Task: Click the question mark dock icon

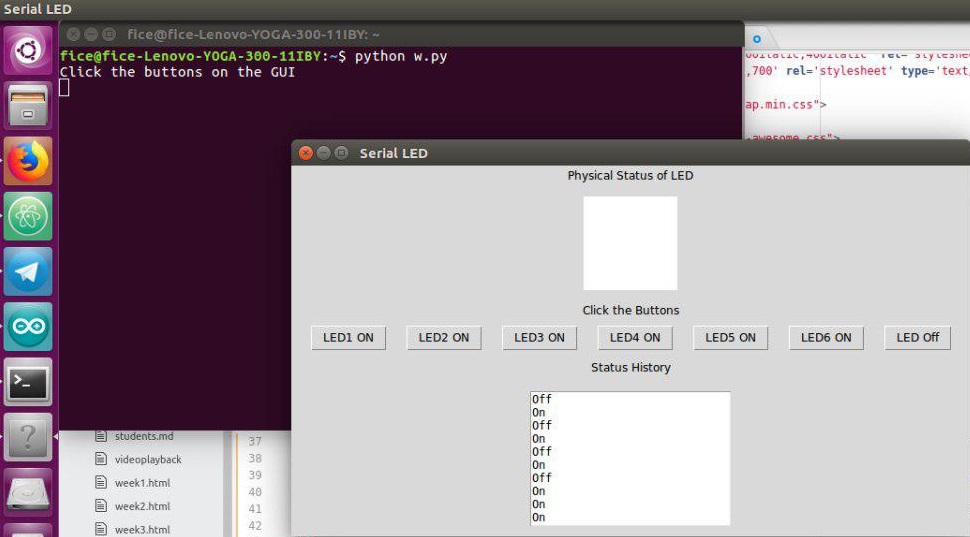Action: click(x=28, y=437)
